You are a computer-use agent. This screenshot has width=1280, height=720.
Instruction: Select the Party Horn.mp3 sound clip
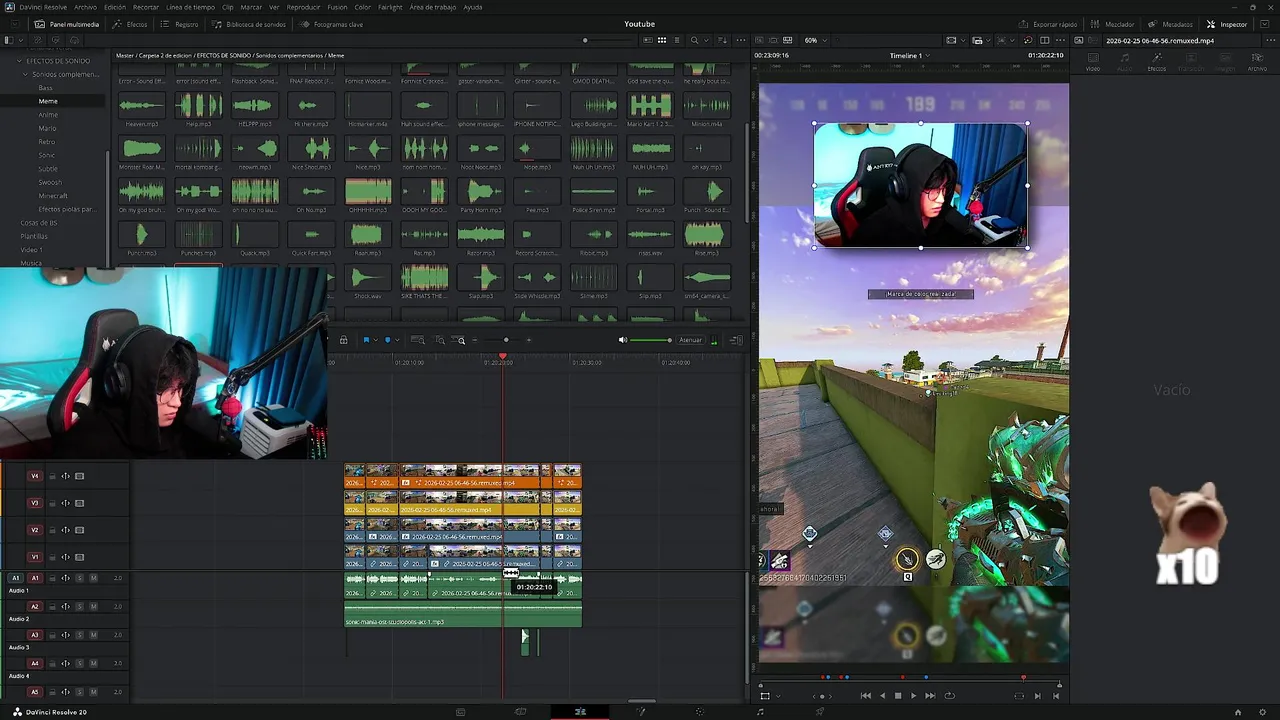coord(481,195)
